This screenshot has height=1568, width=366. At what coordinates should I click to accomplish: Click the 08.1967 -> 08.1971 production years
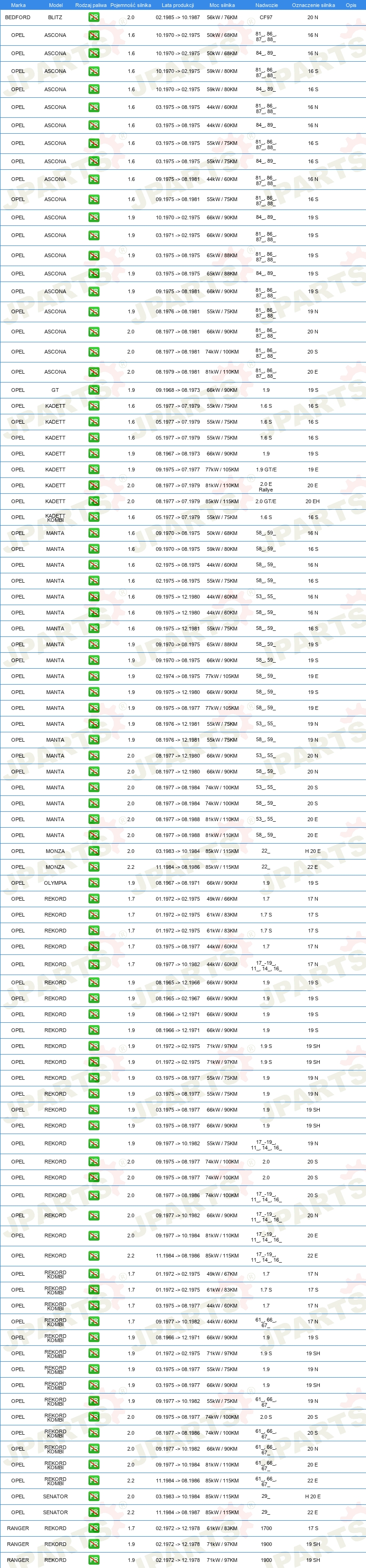click(178, 882)
